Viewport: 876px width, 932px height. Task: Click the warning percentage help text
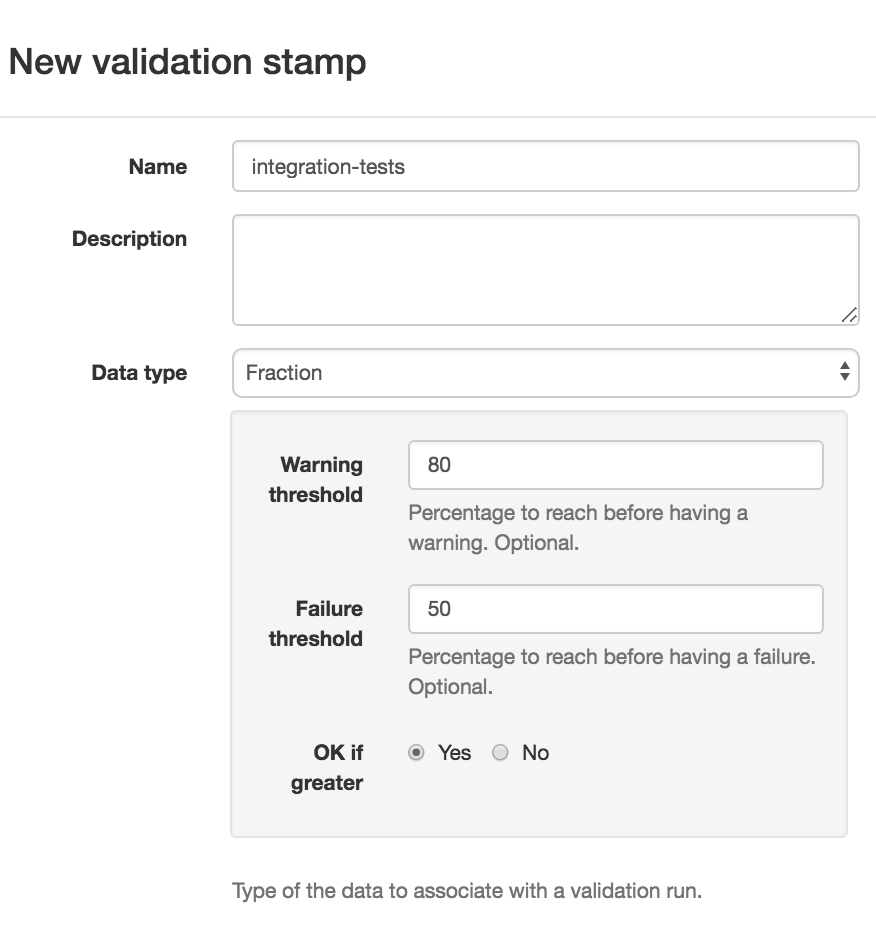click(578, 528)
